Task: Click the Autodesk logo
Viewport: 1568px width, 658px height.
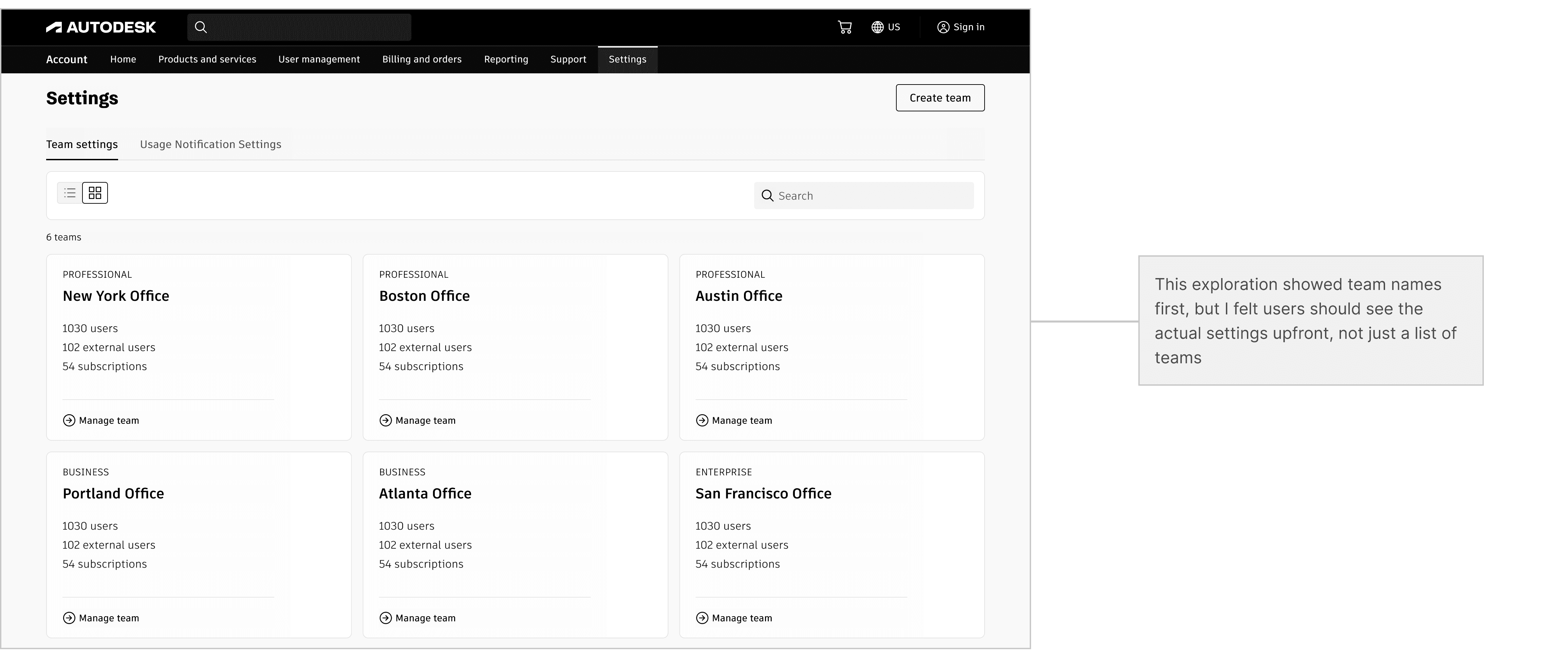Action: [x=101, y=28]
